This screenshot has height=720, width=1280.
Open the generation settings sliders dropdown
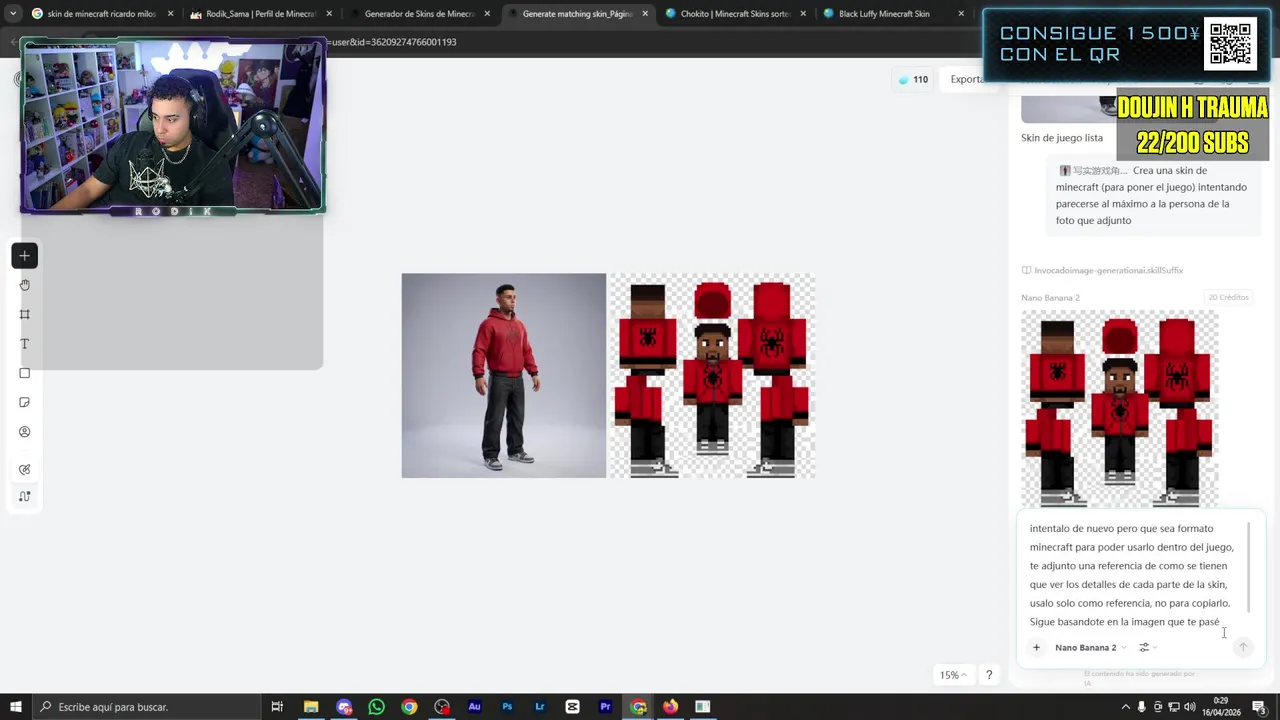pos(1147,647)
